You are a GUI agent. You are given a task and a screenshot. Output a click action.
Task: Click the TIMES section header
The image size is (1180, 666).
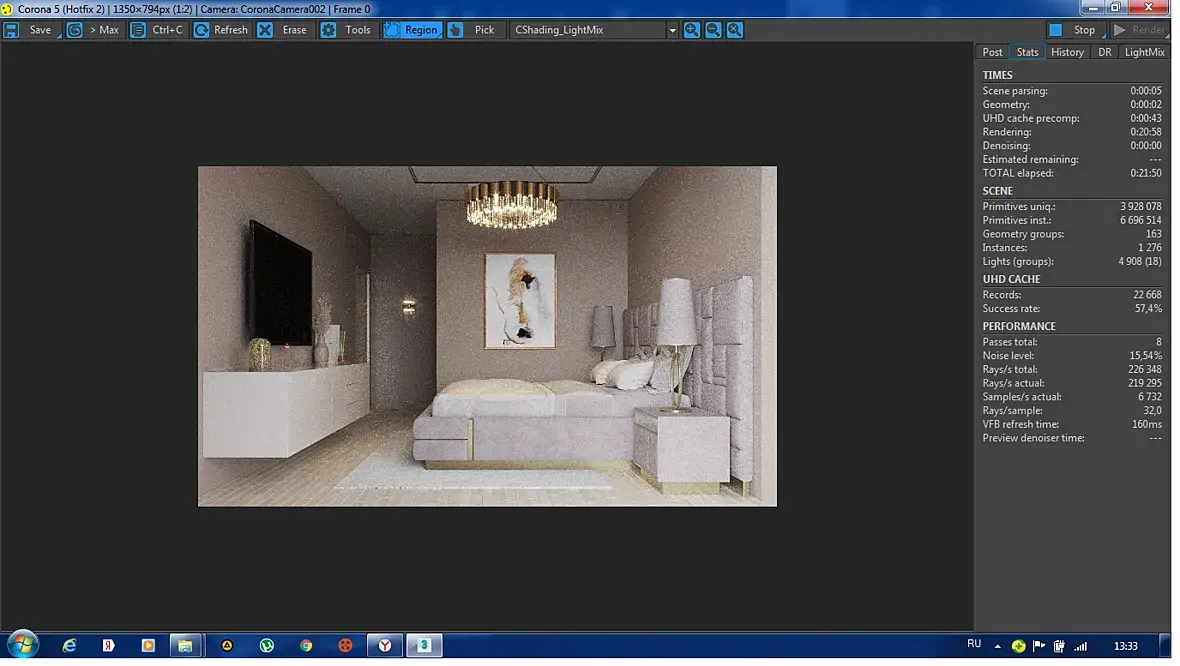tap(997, 75)
